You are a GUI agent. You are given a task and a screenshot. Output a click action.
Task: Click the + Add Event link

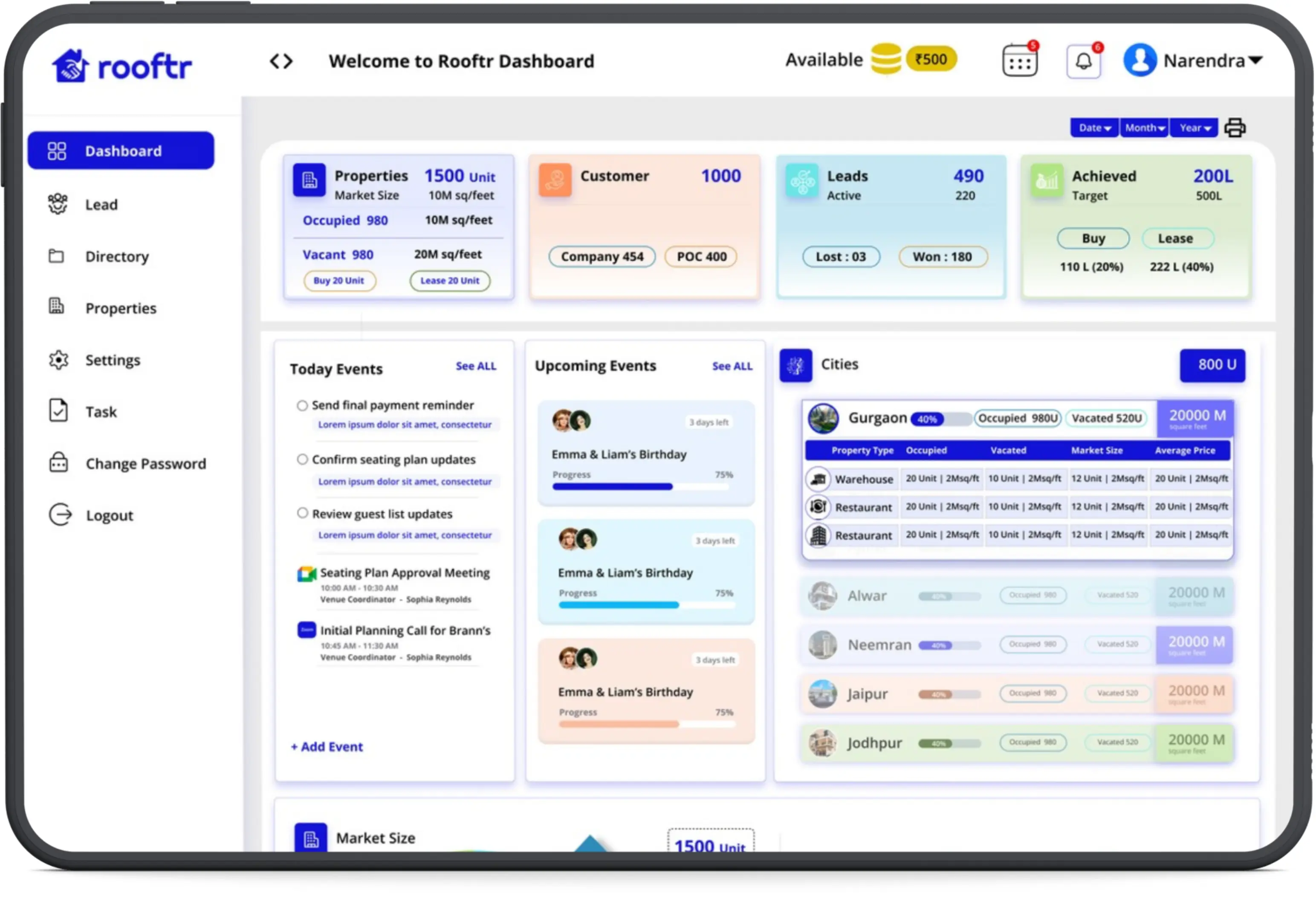pyautogui.click(x=327, y=747)
